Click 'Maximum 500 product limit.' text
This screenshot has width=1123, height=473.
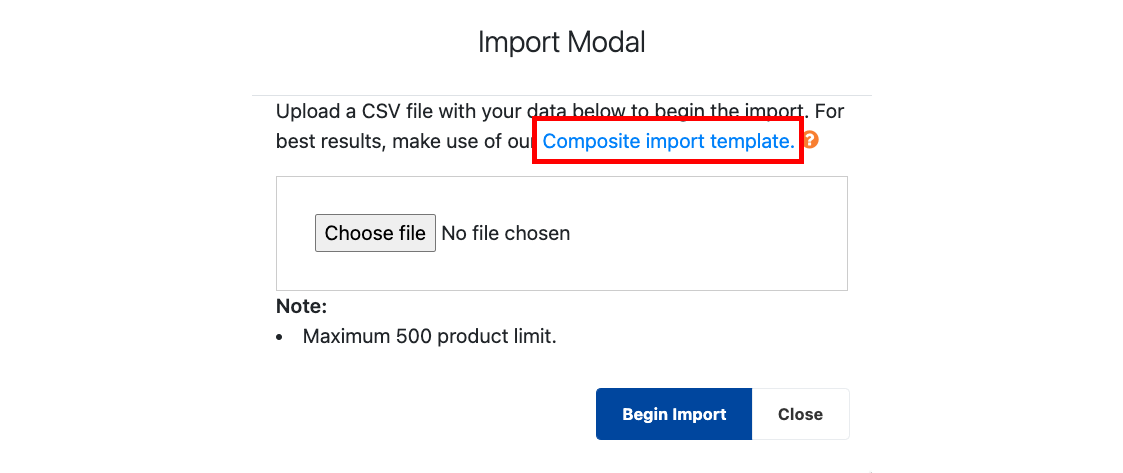tap(430, 336)
